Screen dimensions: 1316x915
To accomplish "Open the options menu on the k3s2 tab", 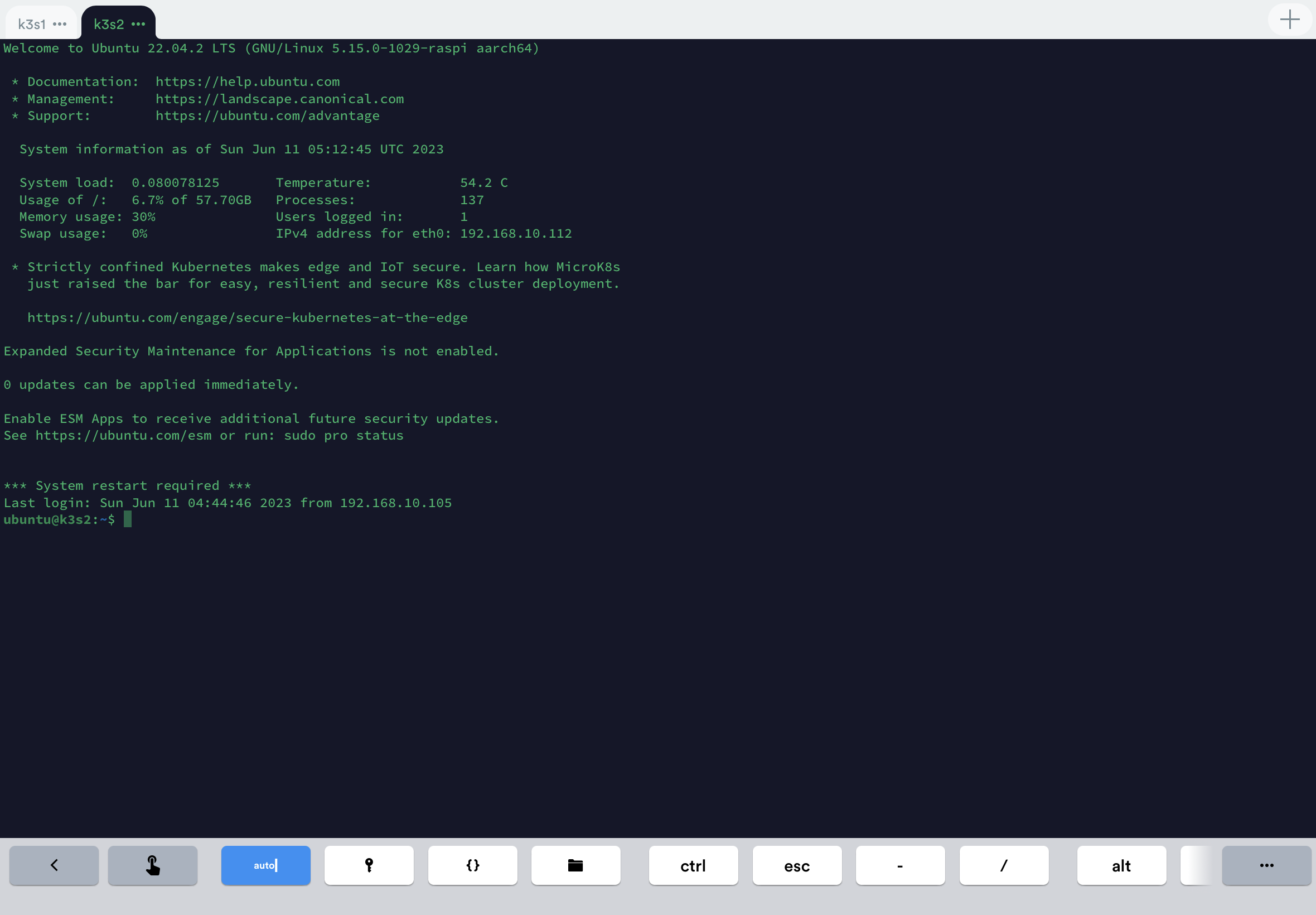I will pyautogui.click(x=138, y=25).
